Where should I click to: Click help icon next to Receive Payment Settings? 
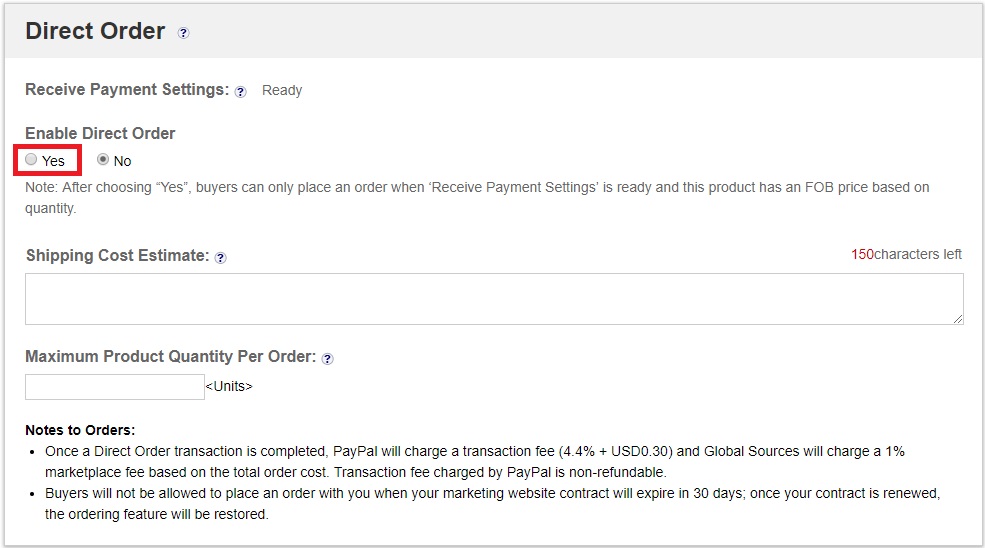(x=241, y=92)
